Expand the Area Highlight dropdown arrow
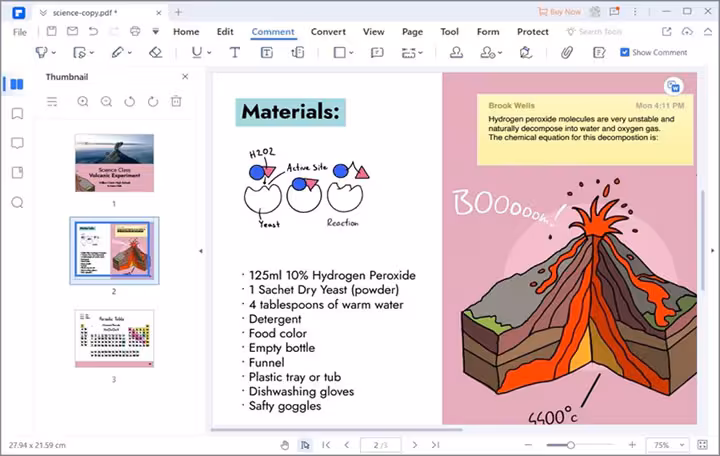 (92, 53)
